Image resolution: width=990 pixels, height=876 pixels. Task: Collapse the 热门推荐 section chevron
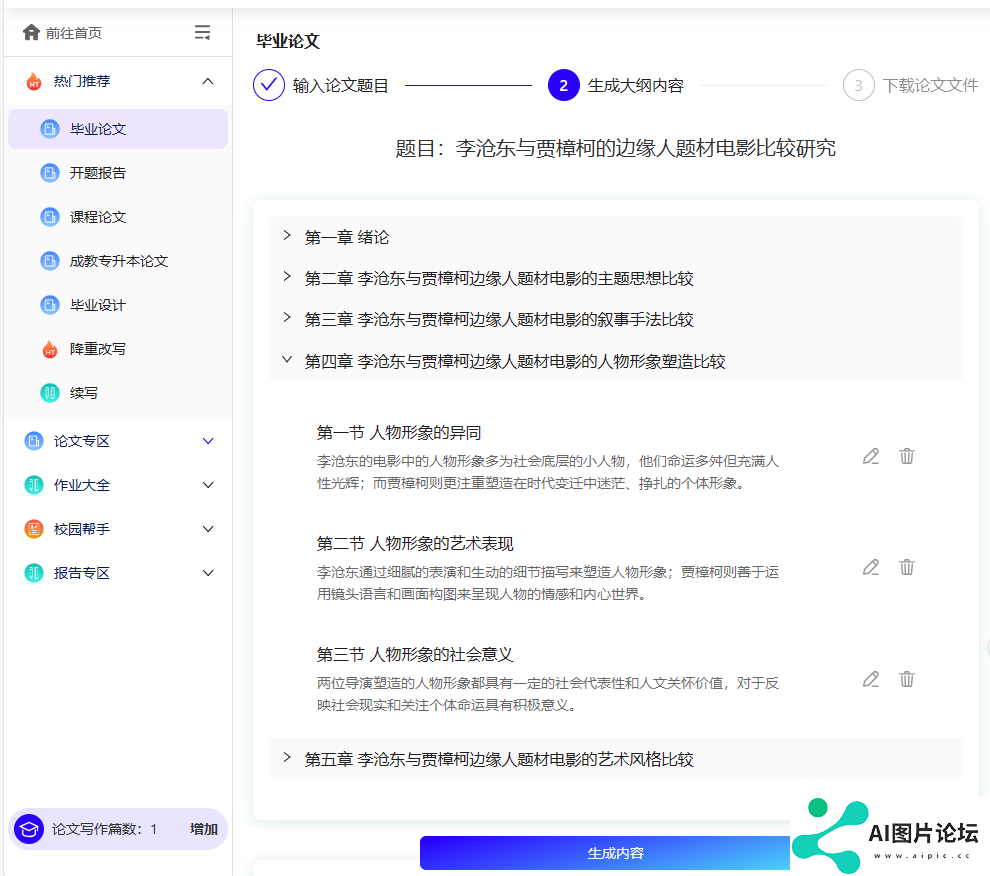[208, 81]
